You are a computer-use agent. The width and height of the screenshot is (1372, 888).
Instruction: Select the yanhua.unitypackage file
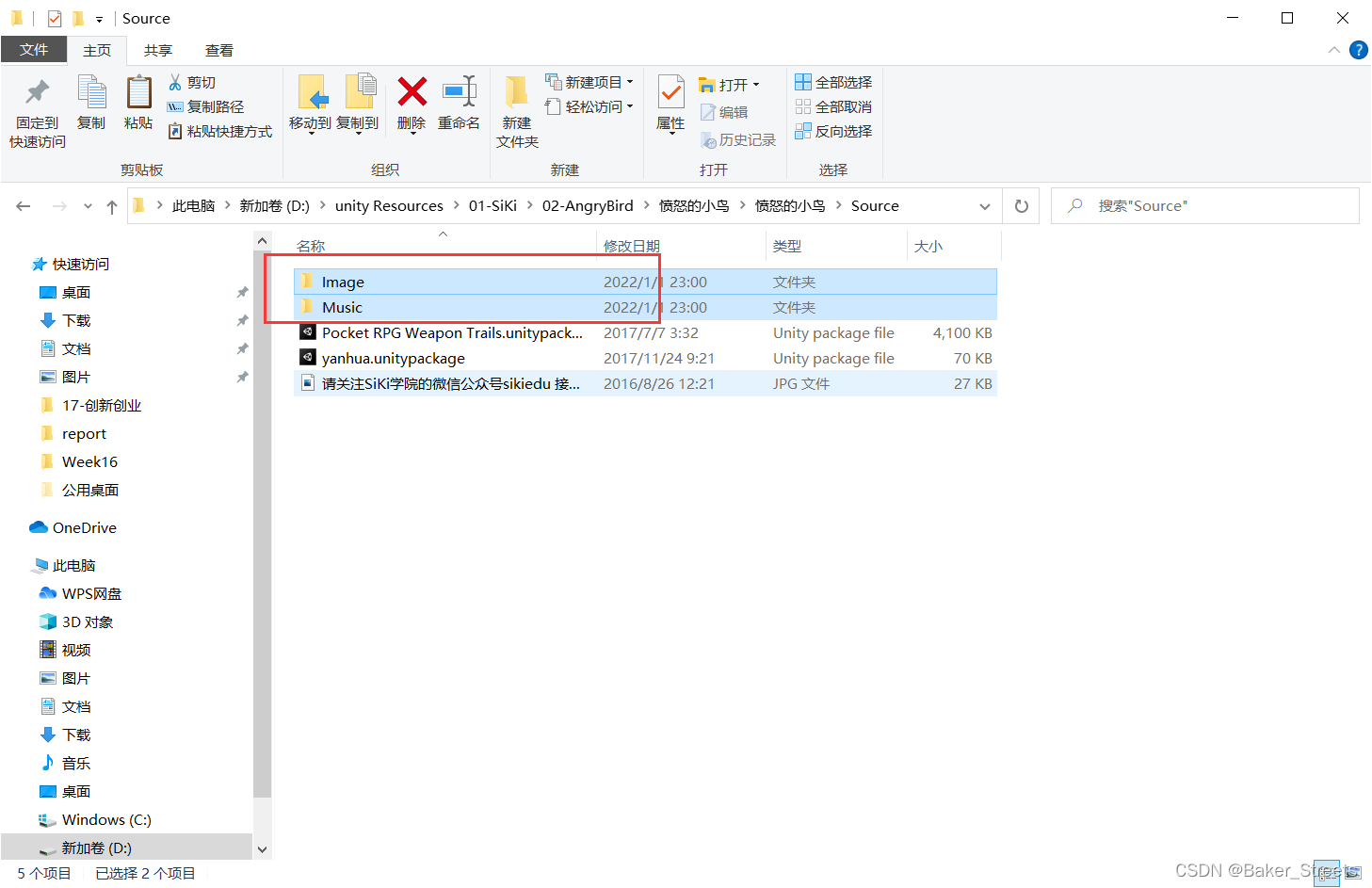pos(645,358)
